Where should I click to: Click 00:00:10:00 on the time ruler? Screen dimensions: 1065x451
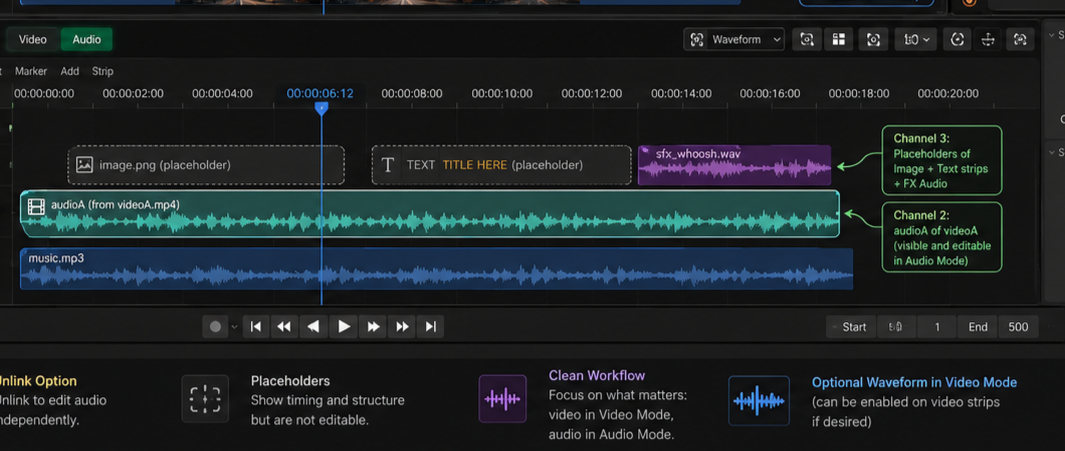coord(502,94)
